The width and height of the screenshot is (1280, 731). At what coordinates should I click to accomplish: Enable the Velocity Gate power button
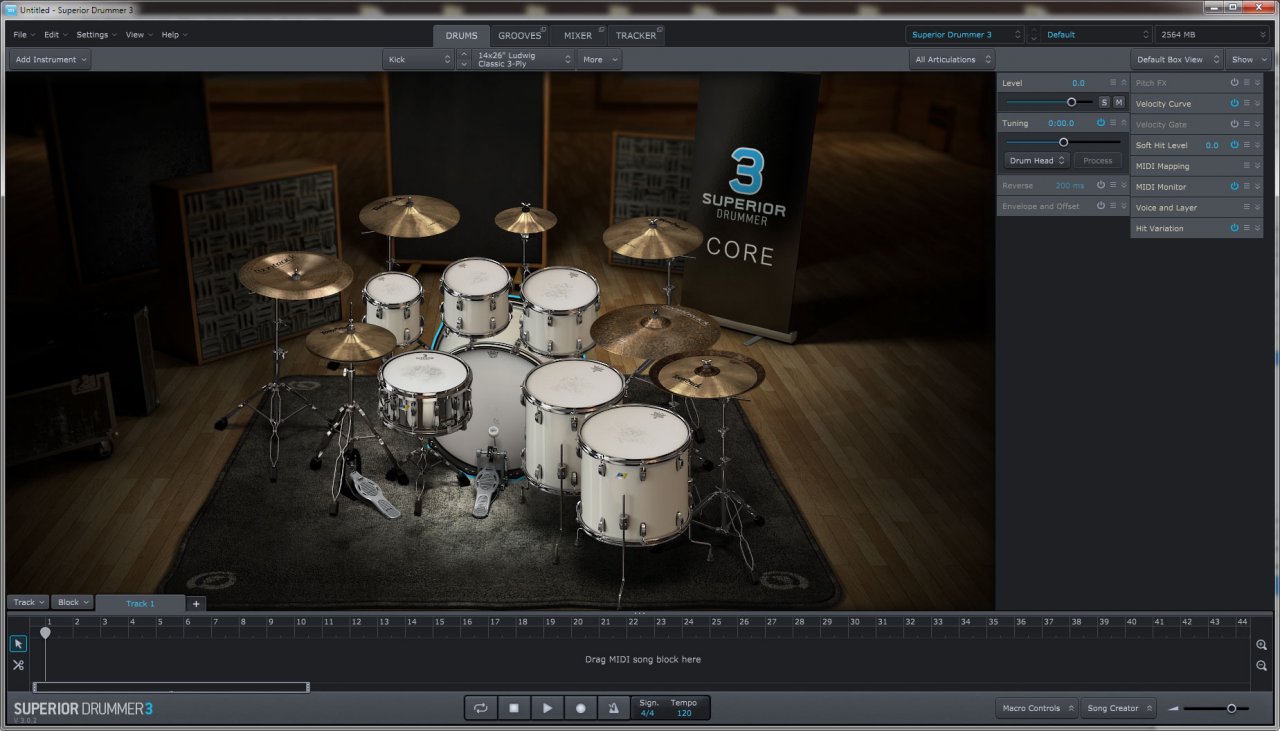1234,125
